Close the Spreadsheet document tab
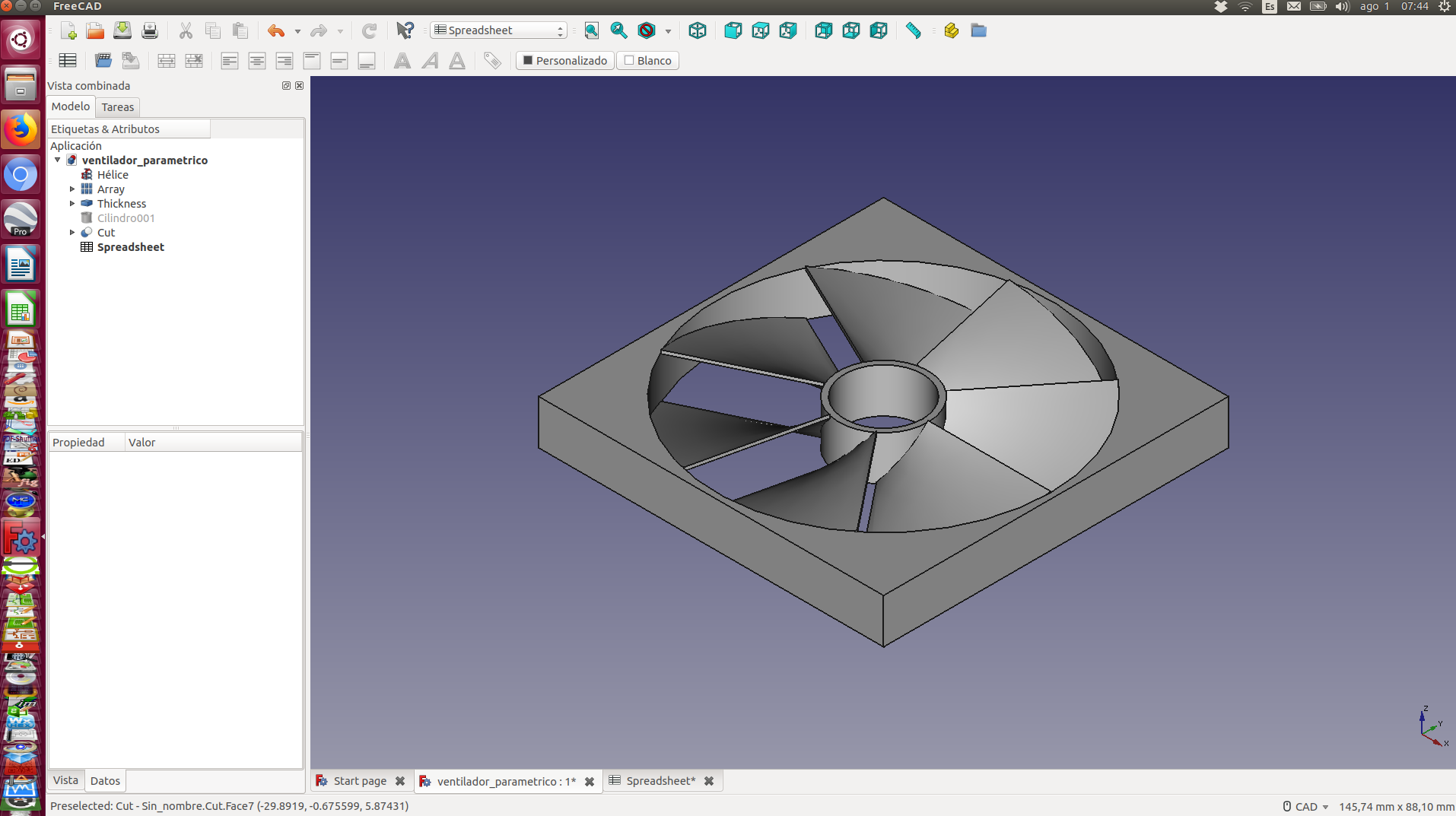Image resolution: width=1456 pixels, height=816 pixels. click(709, 781)
